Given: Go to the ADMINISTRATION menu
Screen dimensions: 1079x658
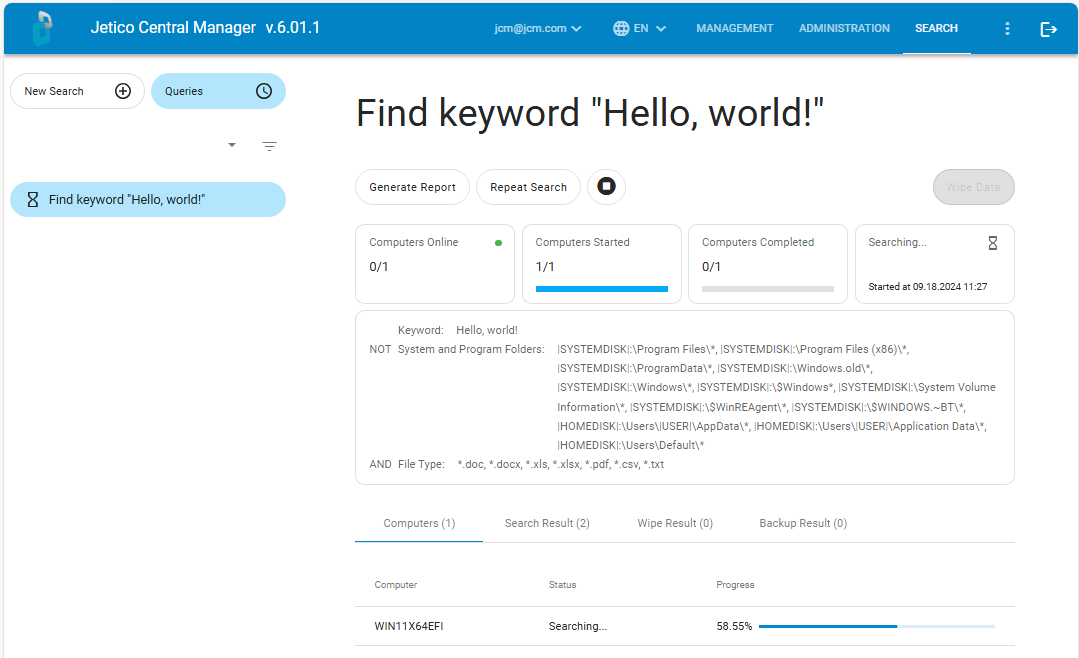Looking at the screenshot, I should (x=844, y=28).
